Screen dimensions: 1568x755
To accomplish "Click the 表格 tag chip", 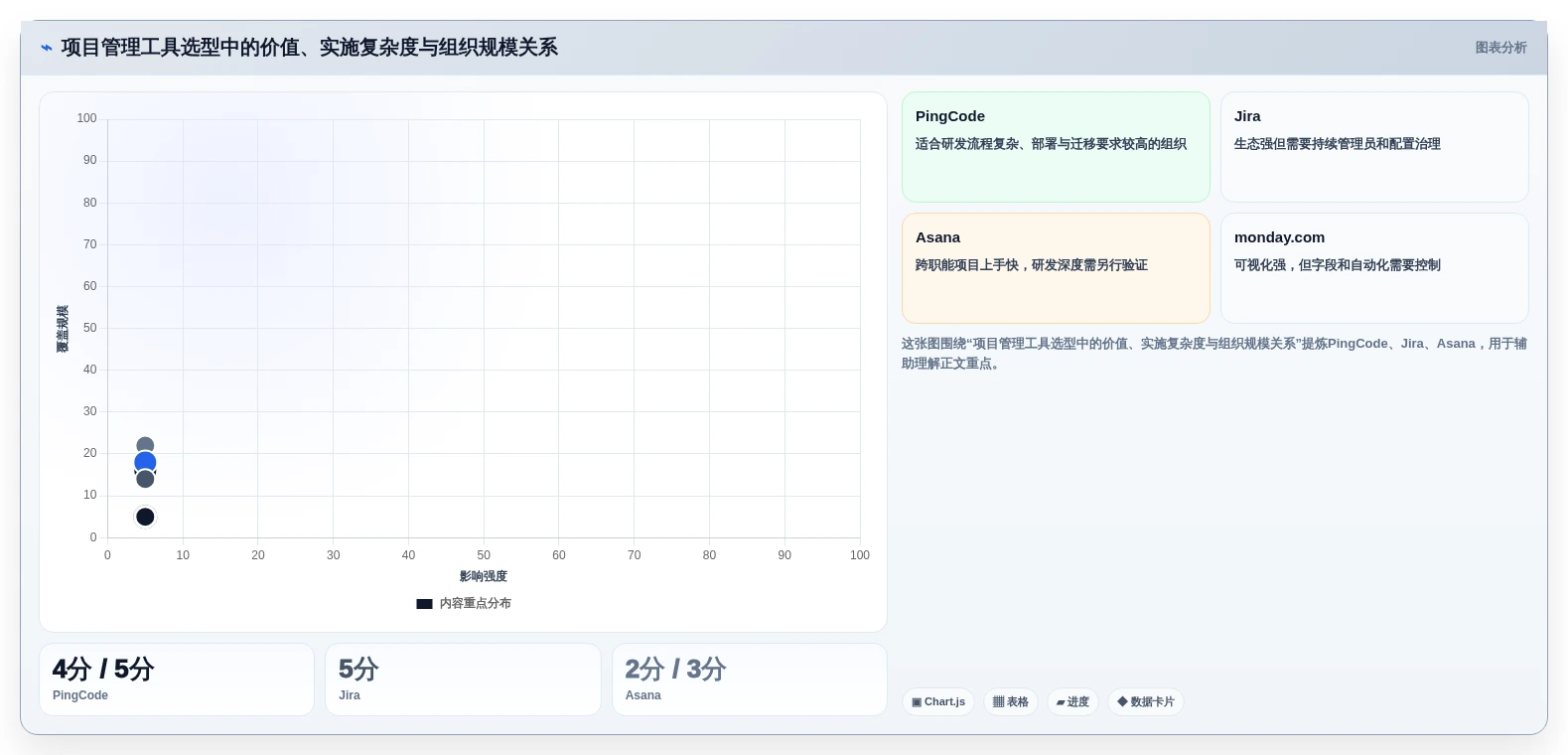I will [1011, 701].
